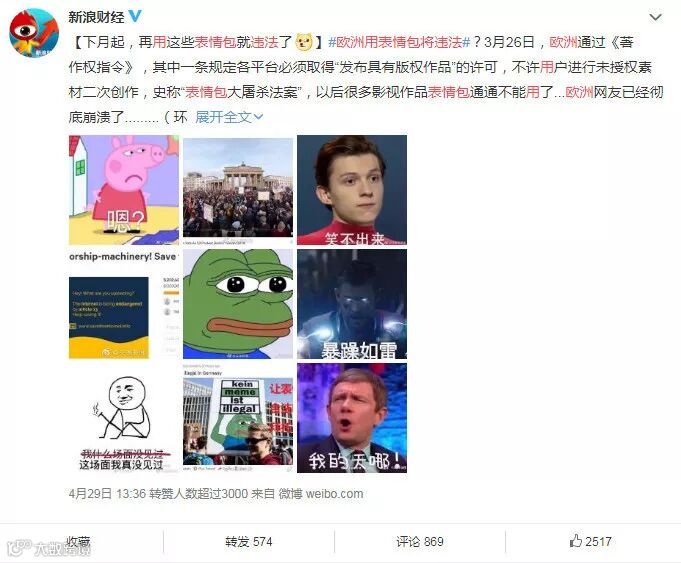The height and width of the screenshot is (563, 681).
Task: Open the 暴躁如雷 Thor meme
Action: pyautogui.click(x=352, y=304)
